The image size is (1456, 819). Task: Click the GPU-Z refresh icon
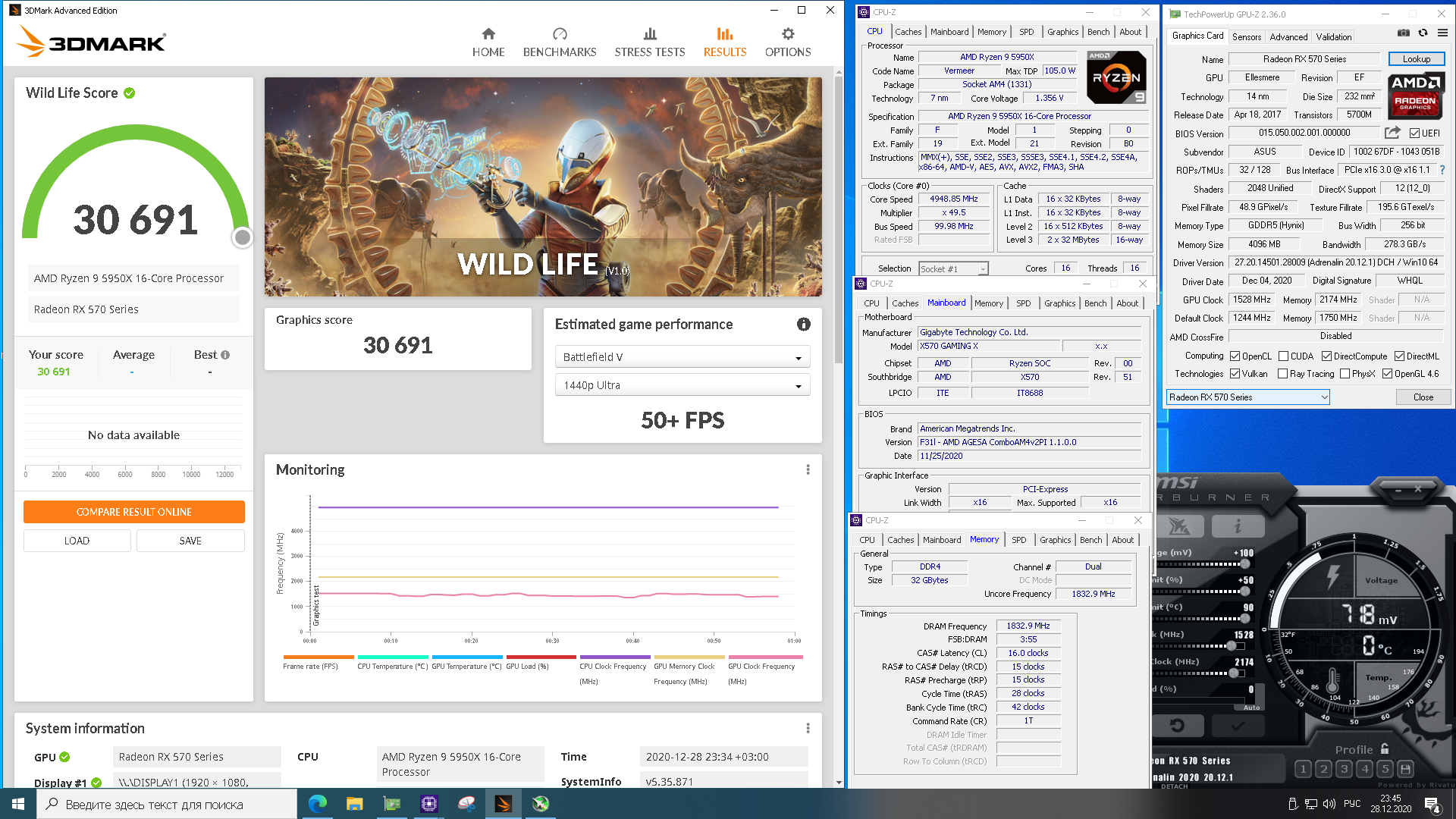[x=1423, y=33]
